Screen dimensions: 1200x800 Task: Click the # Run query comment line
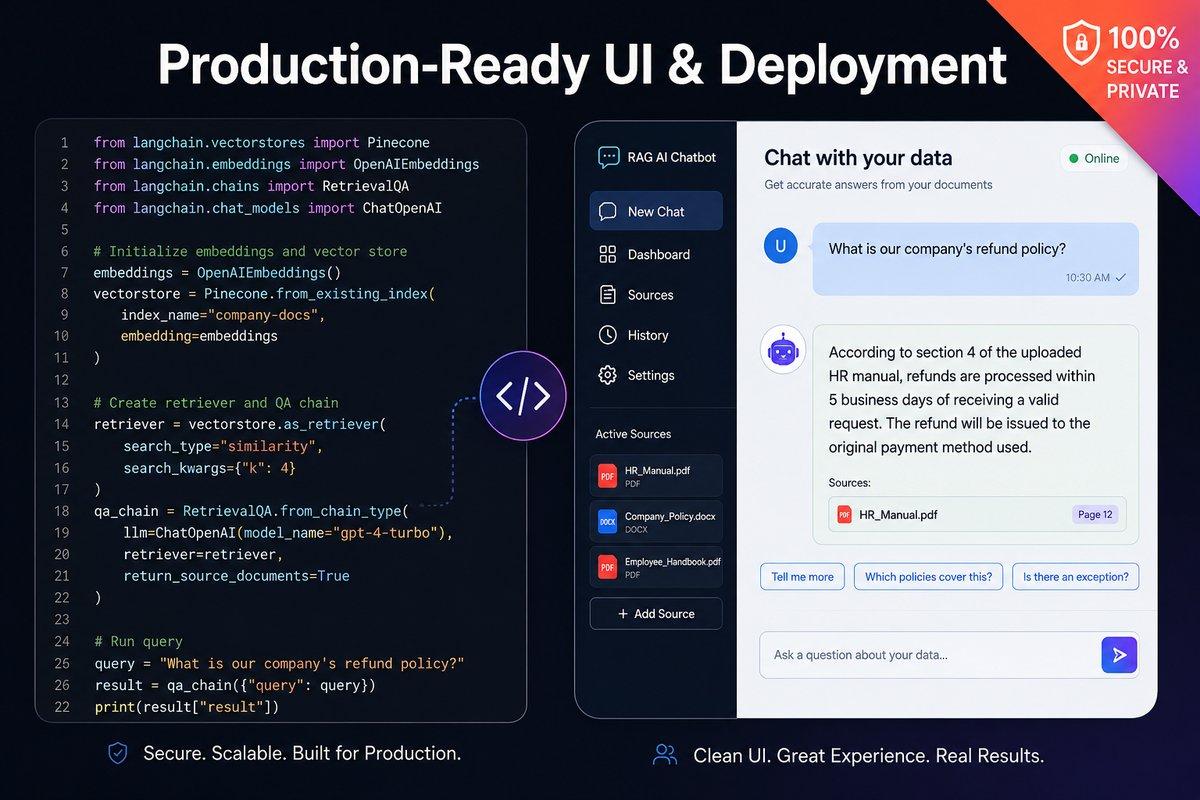(x=138, y=641)
